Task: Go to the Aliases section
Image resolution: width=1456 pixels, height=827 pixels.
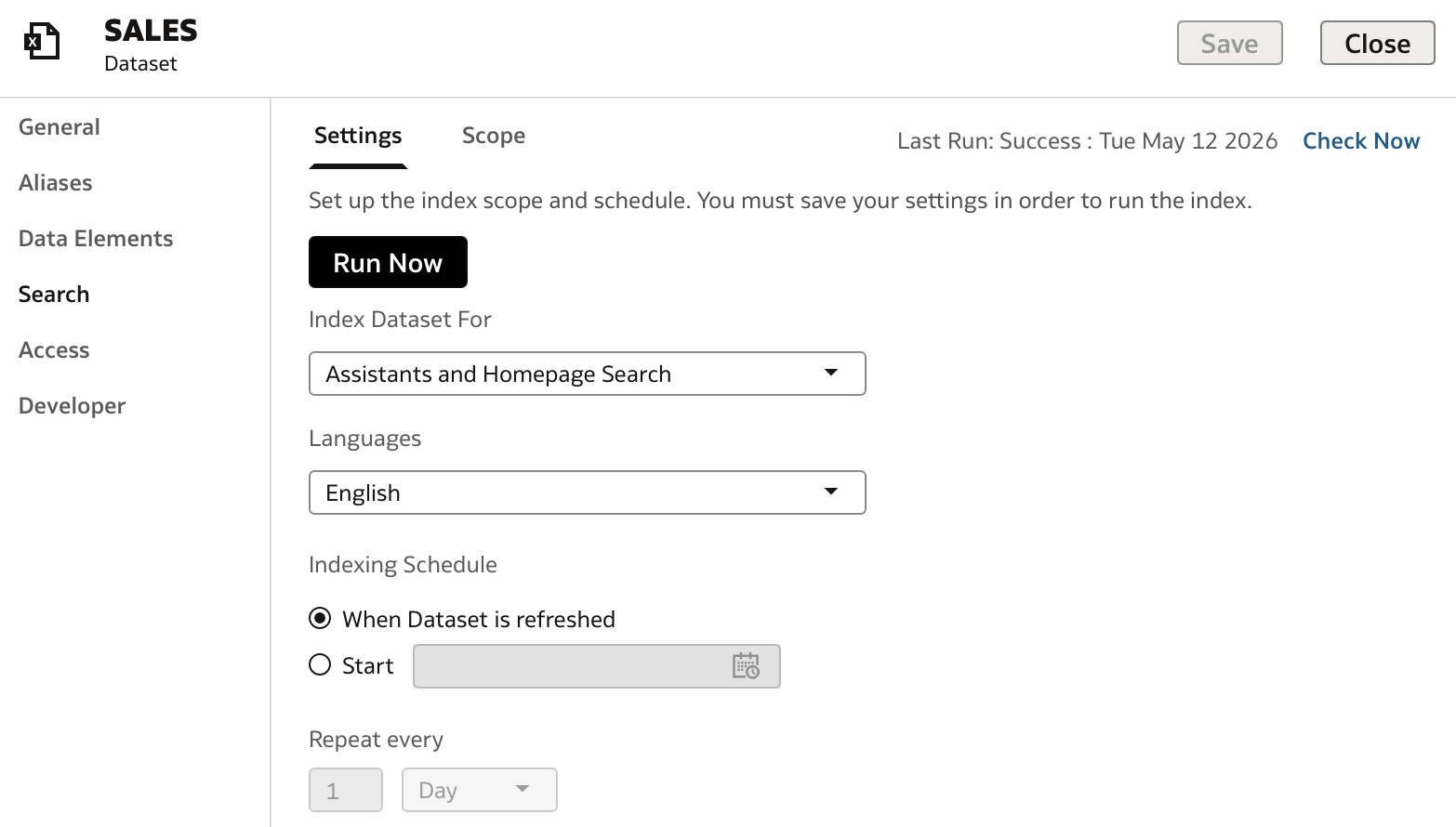Action: tap(56, 183)
